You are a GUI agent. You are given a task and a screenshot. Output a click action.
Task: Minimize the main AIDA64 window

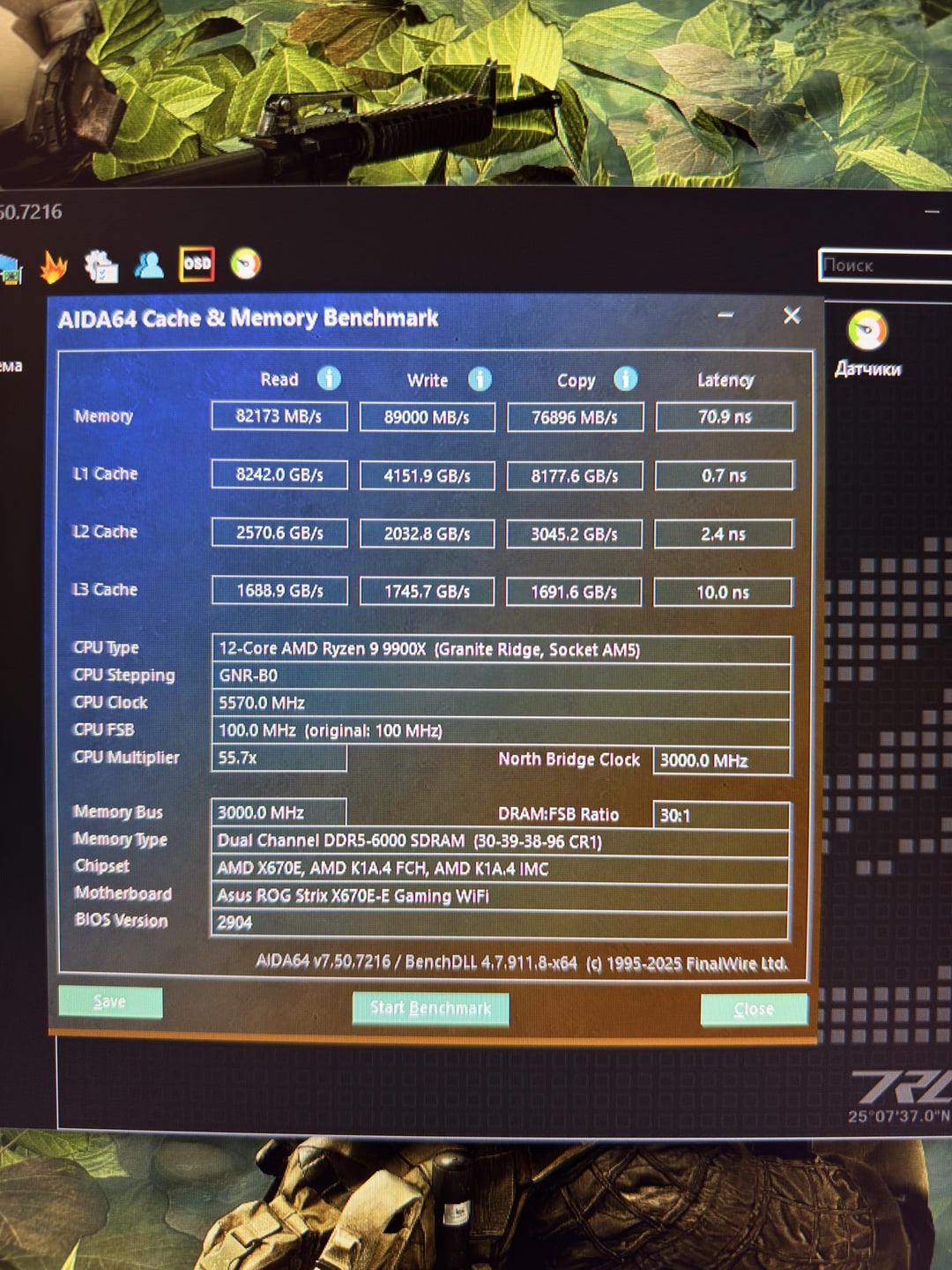(933, 213)
